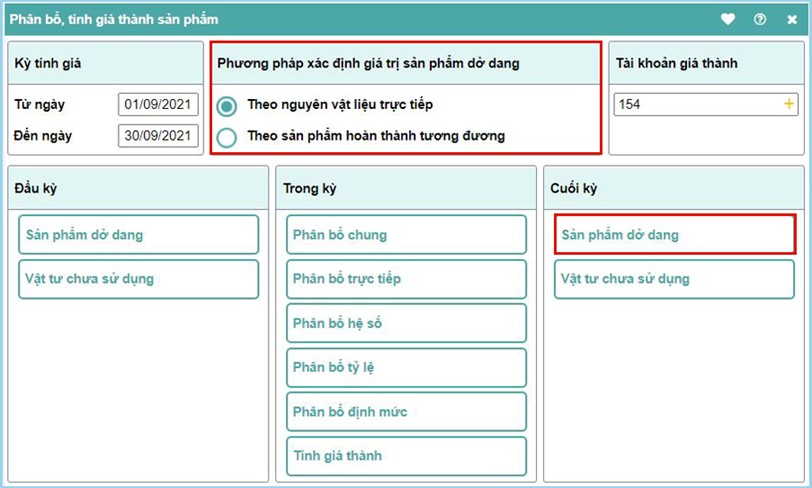Open the 'Phân bổ hệ số' allocation
This screenshot has width=812, height=488.
click(406, 323)
